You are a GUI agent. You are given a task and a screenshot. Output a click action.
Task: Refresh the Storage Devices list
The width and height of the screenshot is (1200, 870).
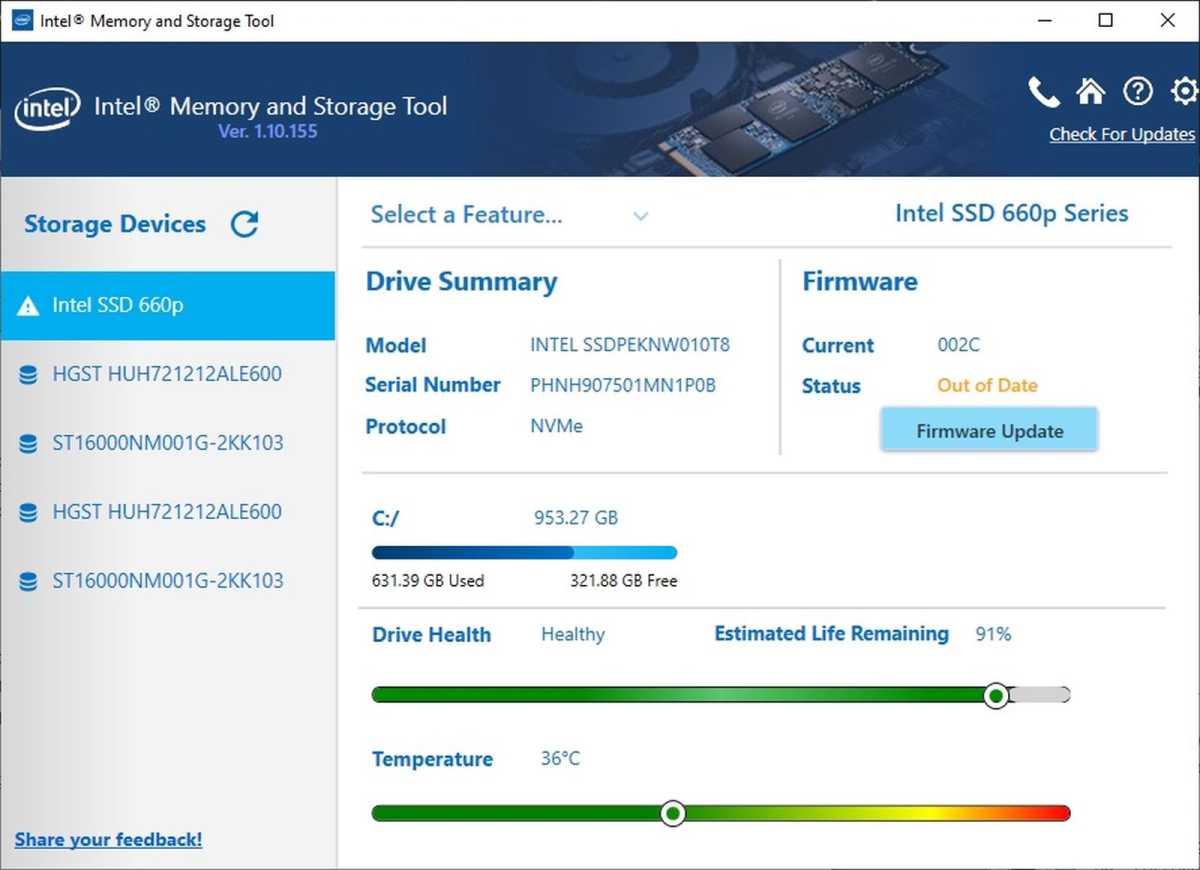(245, 224)
